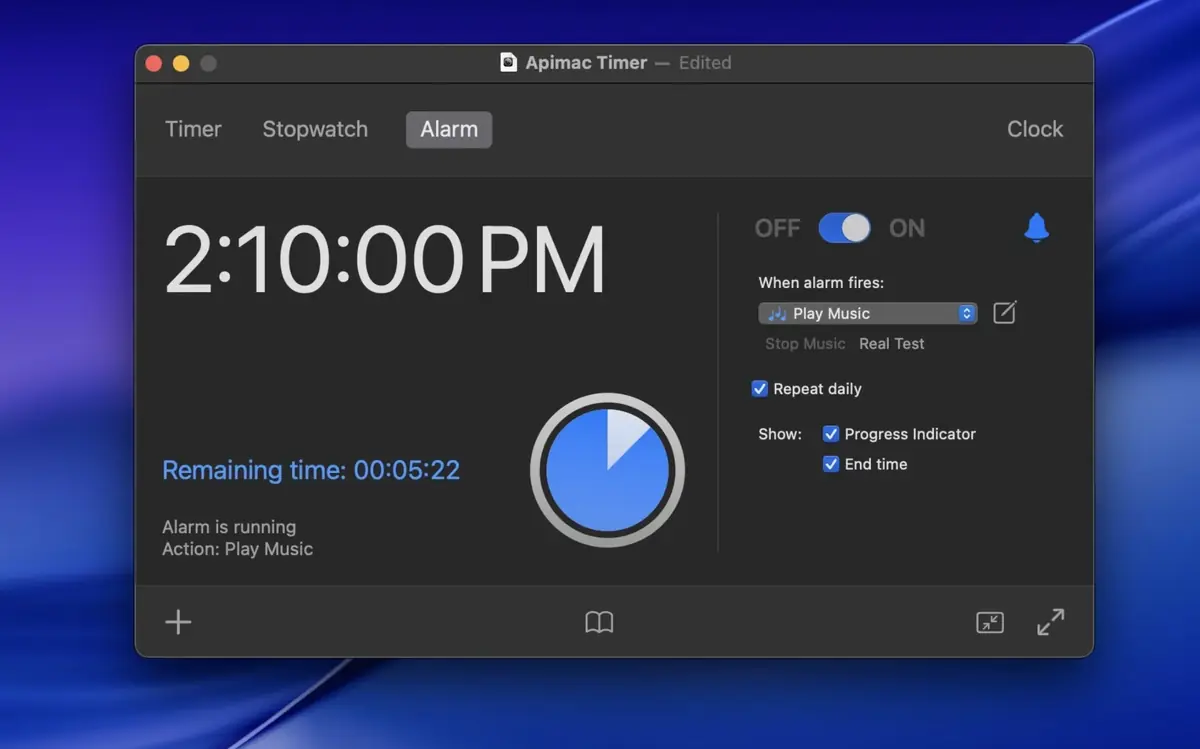Click the Stop Music button
1200x749 pixels.
click(x=805, y=343)
